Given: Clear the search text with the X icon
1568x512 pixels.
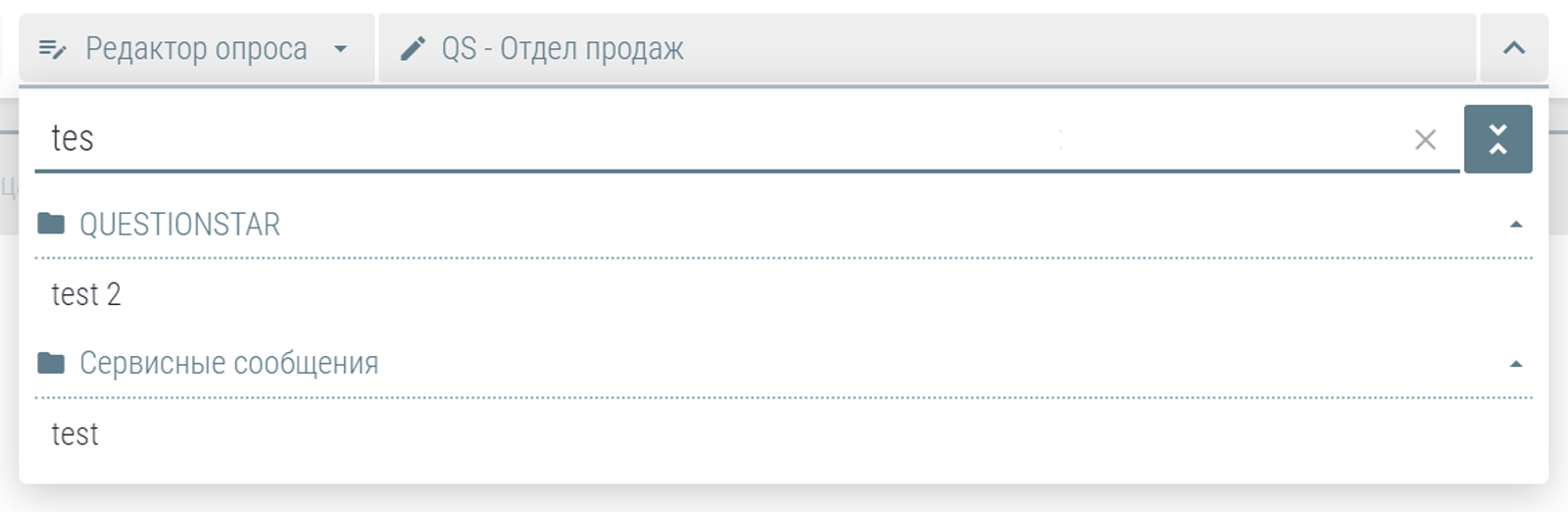Looking at the screenshot, I should click(x=1425, y=139).
